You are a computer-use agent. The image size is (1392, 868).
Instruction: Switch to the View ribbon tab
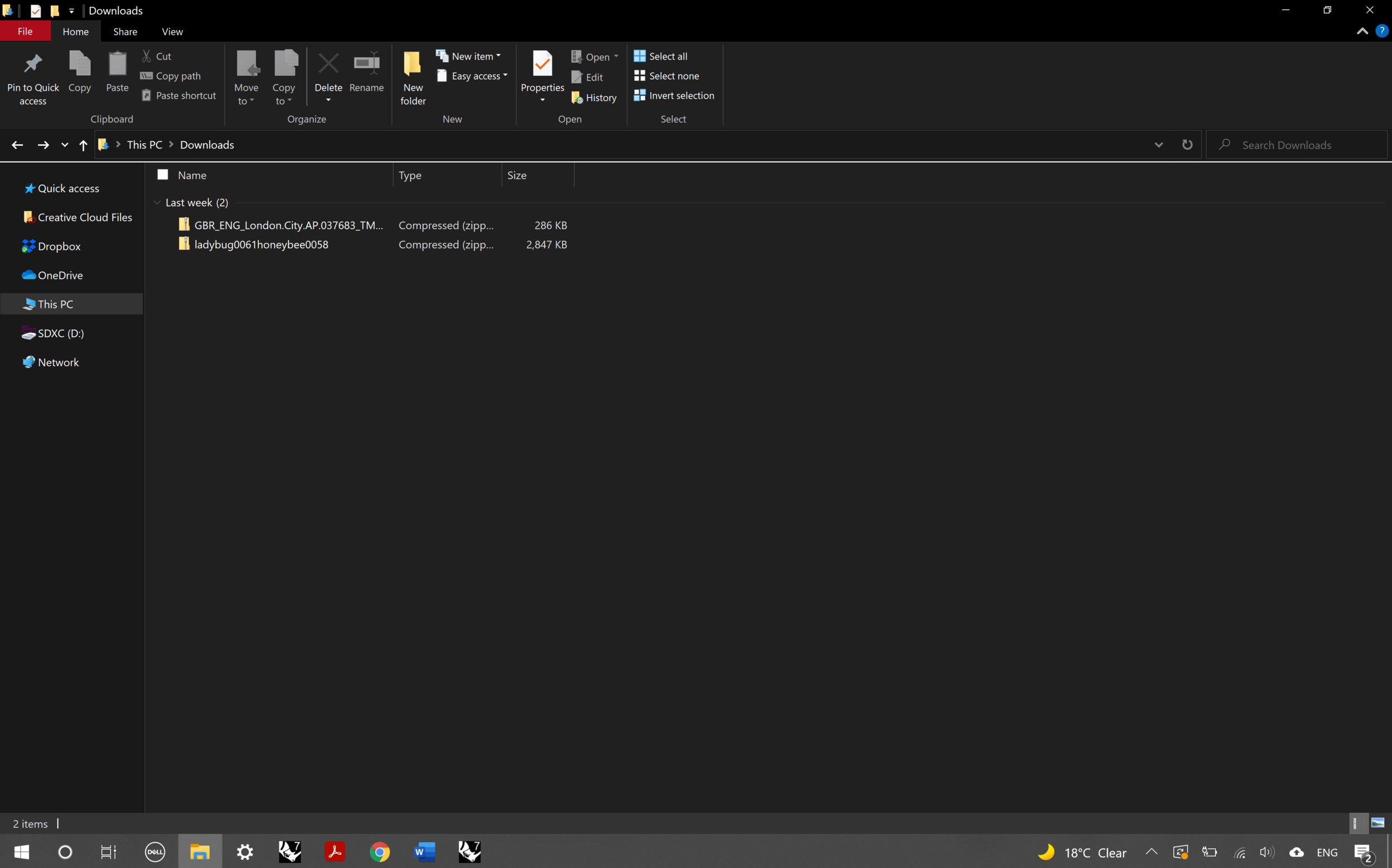[x=172, y=32]
